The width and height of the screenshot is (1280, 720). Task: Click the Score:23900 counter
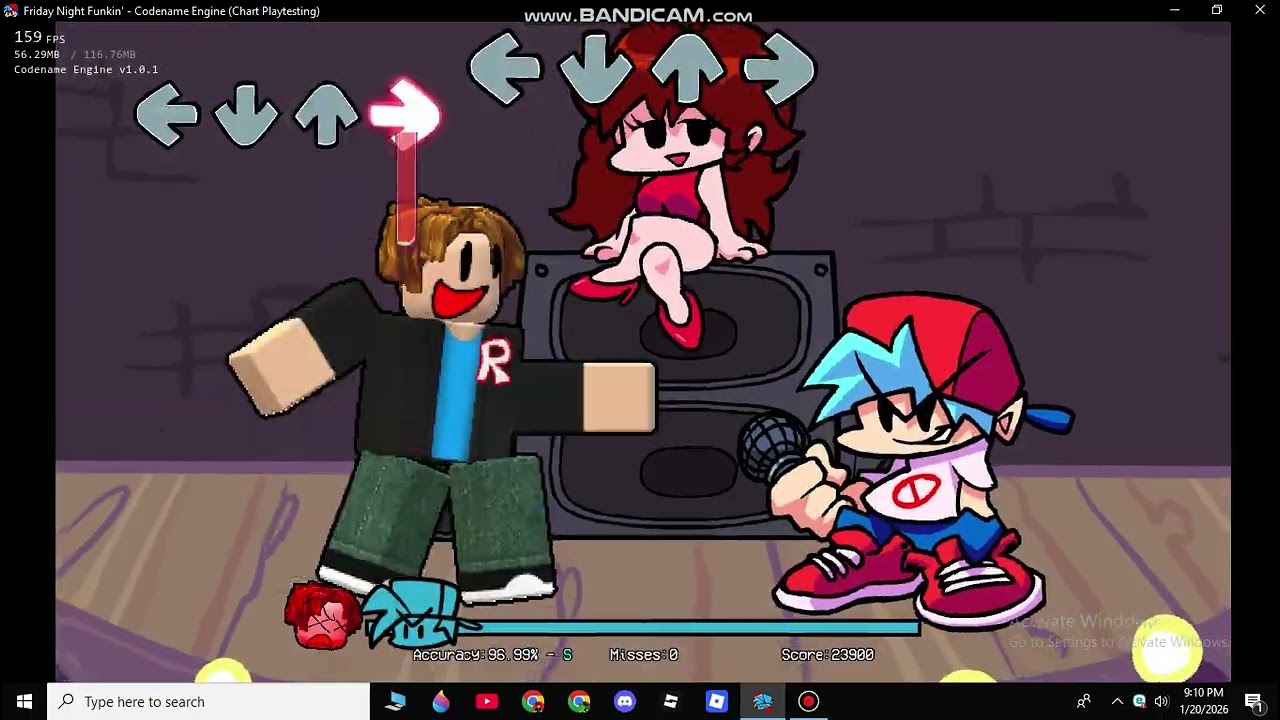[828, 655]
